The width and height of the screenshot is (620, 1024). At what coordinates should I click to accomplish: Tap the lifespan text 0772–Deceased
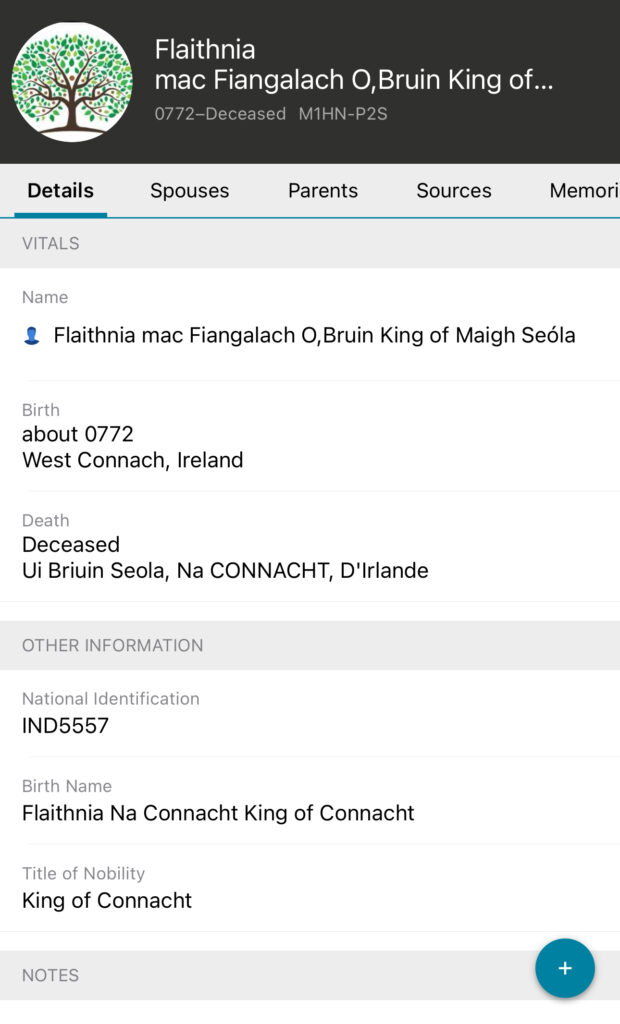pos(220,114)
